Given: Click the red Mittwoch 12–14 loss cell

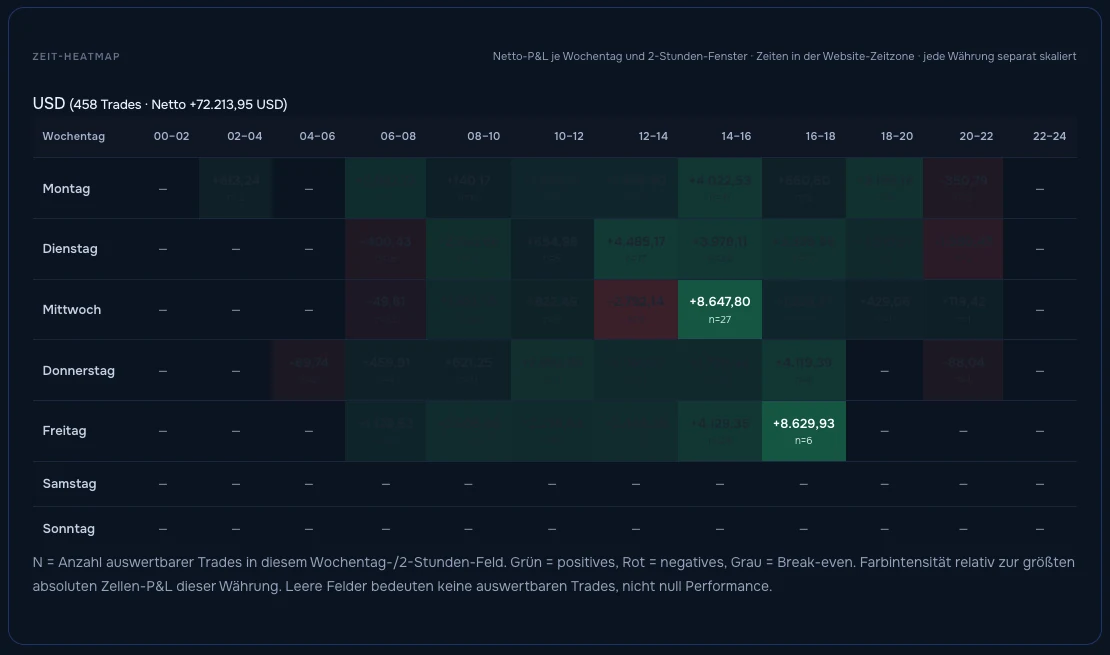Looking at the screenshot, I should 636,309.
